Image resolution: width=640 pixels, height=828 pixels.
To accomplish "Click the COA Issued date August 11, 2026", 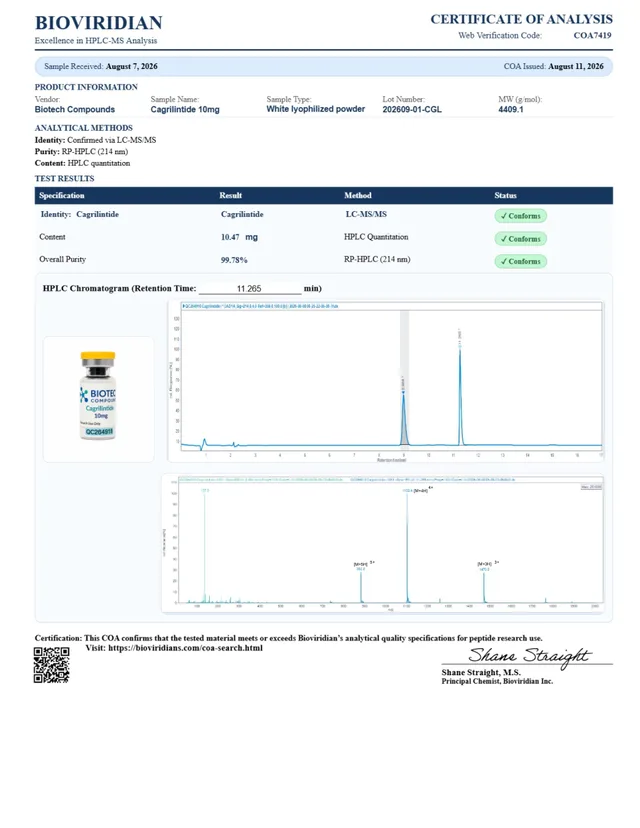I will coord(576,67).
